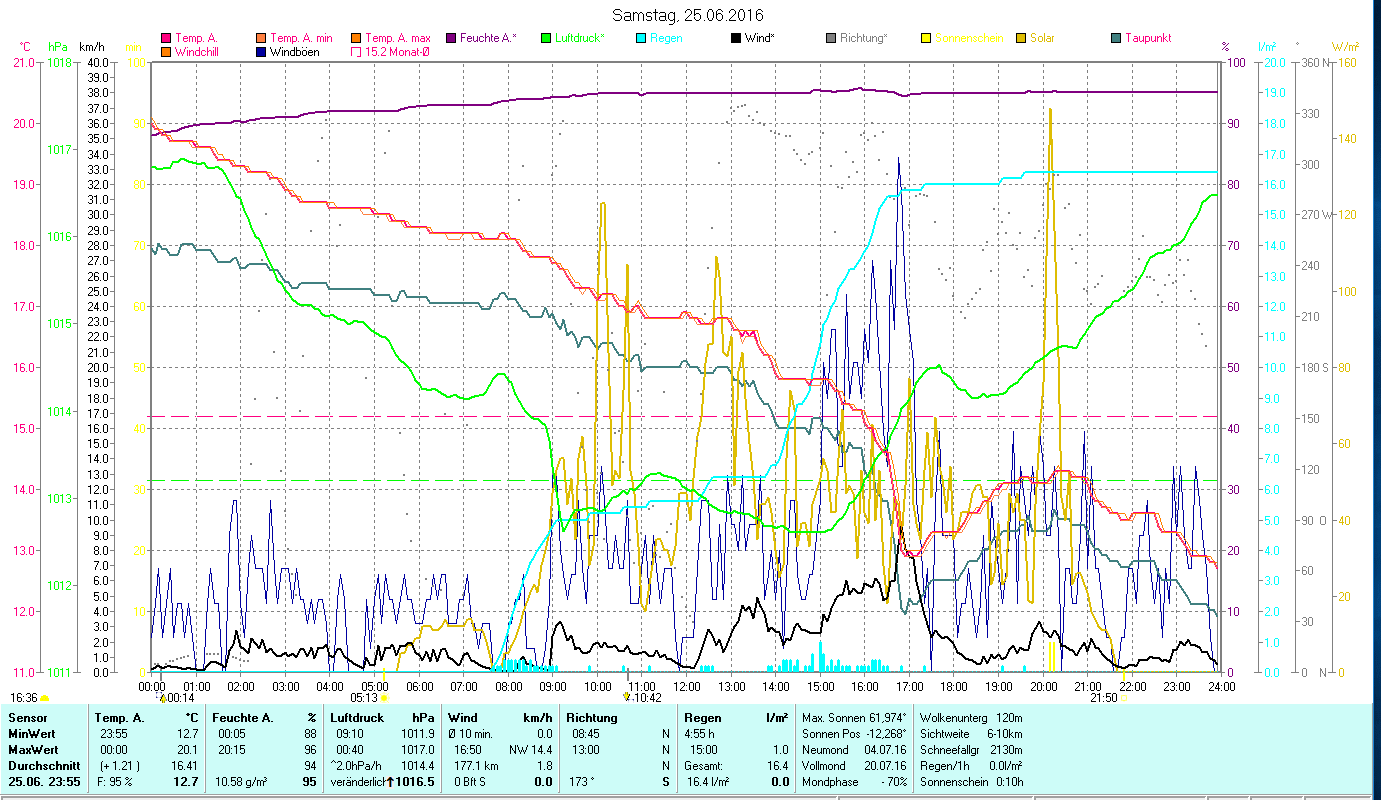Click the purple Feuchte A.* legend square

(451, 38)
